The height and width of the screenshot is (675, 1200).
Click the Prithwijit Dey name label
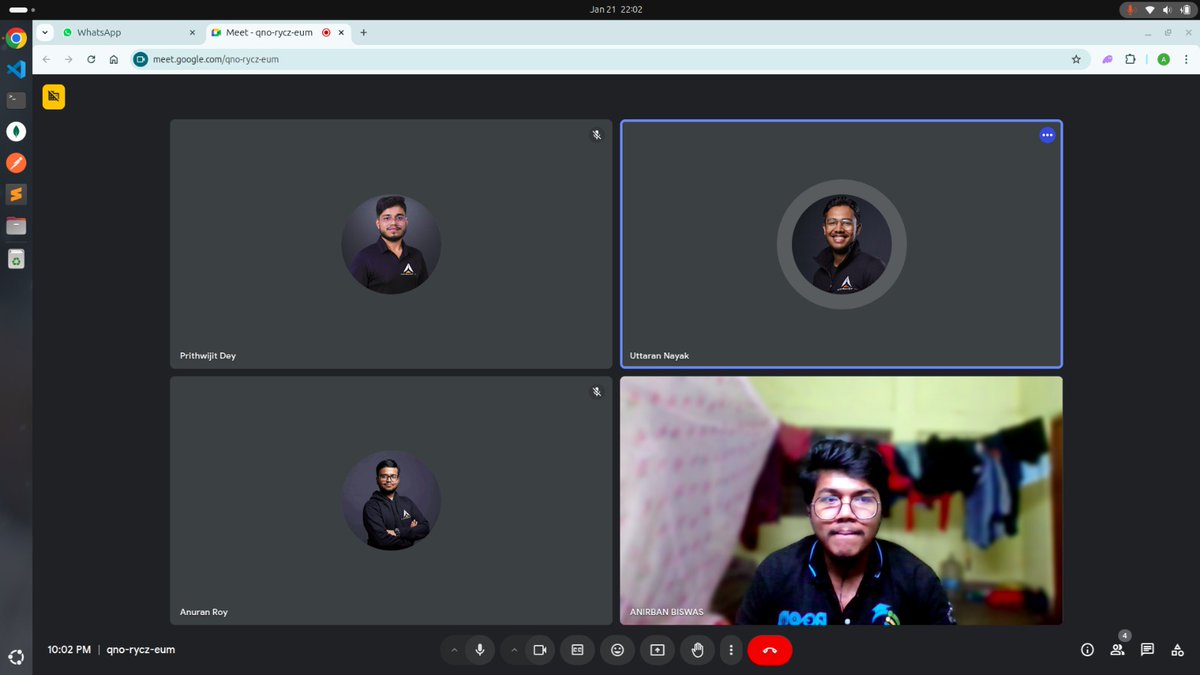coord(208,356)
